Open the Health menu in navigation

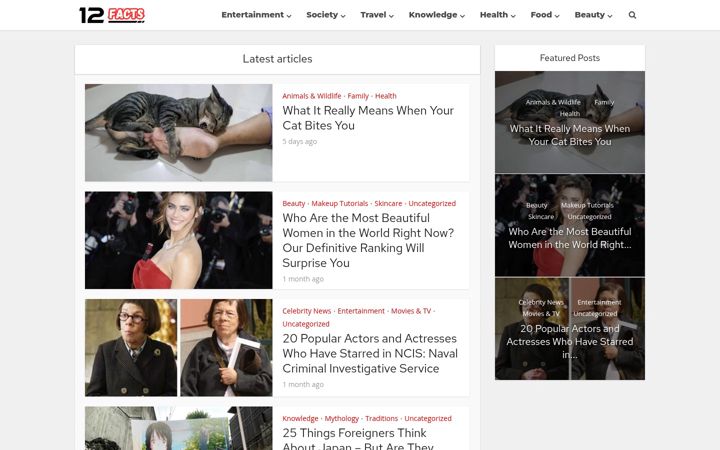click(498, 15)
